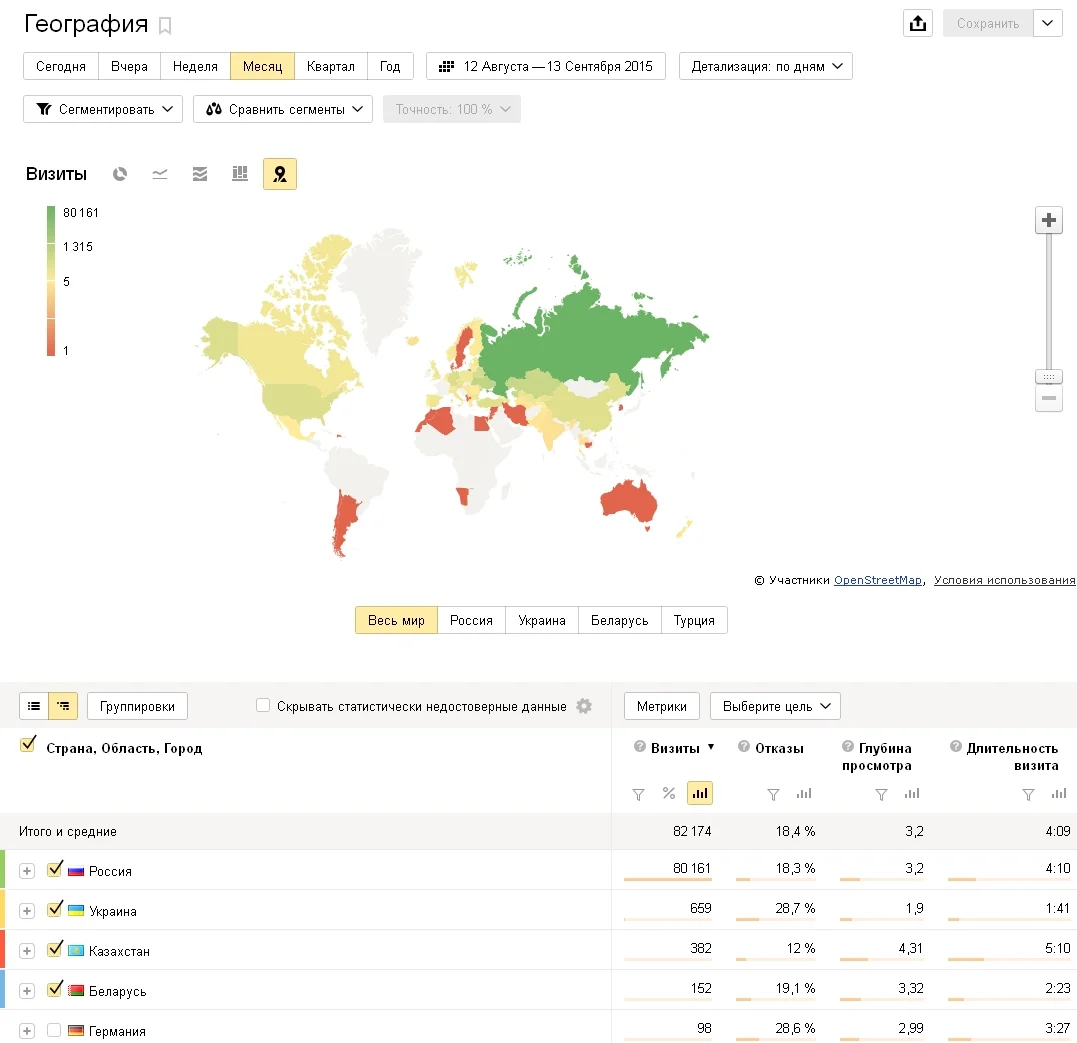1077x1043 pixels.
Task: Select the line chart view icon
Action: pyautogui.click(x=160, y=174)
